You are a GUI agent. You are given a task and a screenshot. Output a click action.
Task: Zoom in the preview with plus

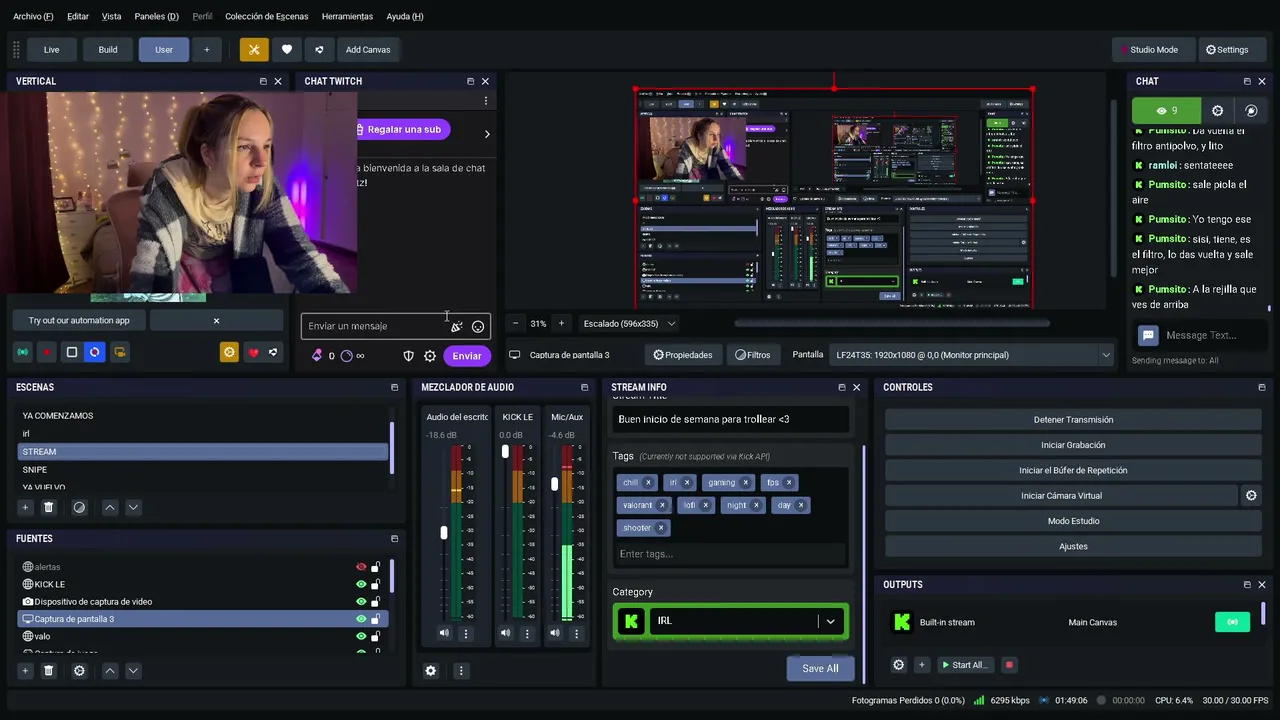561,323
